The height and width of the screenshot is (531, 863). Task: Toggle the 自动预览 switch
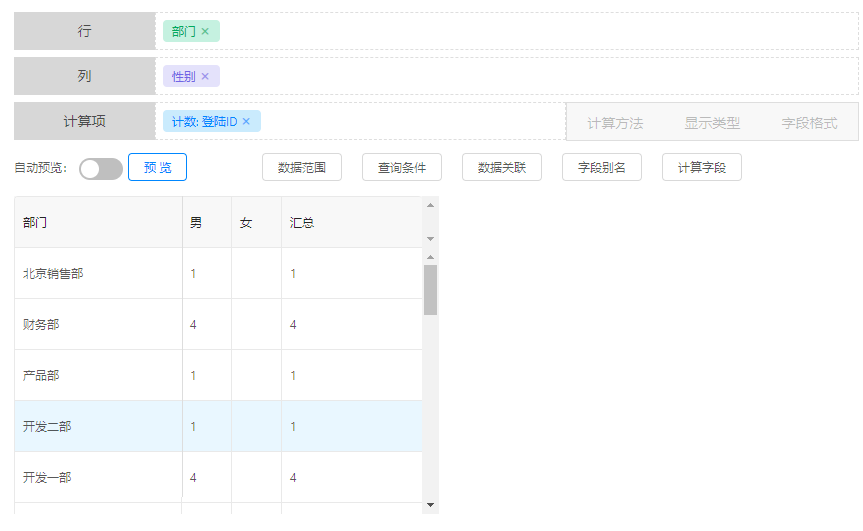[100, 168]
